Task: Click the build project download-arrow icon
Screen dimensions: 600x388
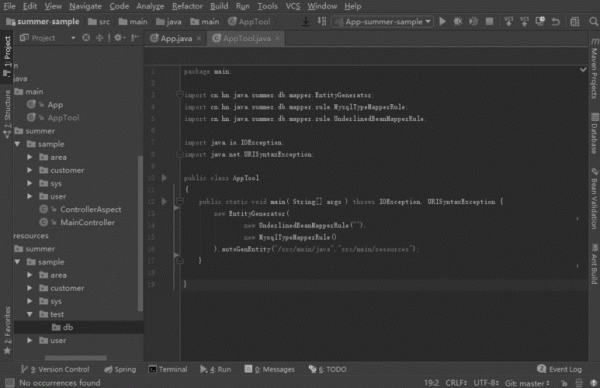Action: 306,22
